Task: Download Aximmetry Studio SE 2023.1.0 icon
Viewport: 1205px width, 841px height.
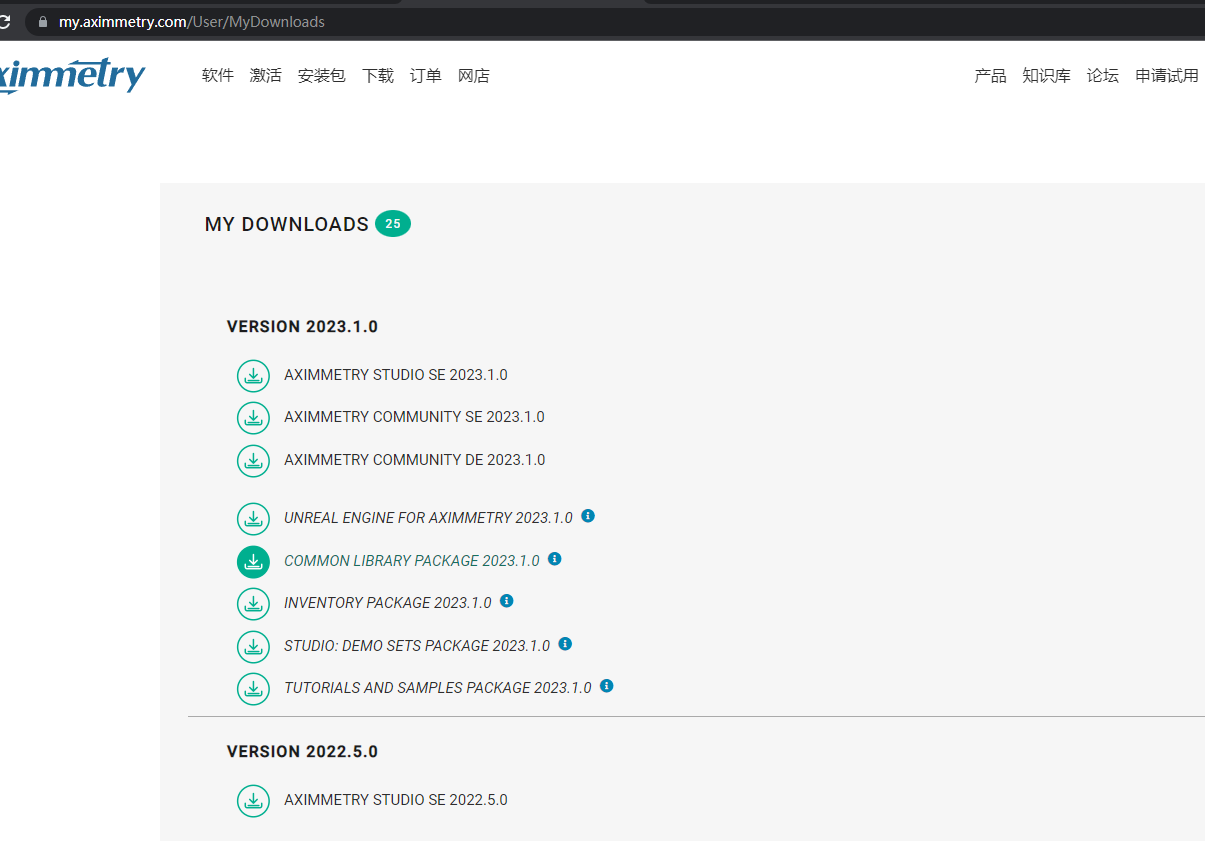Action: tap(253, 376)
